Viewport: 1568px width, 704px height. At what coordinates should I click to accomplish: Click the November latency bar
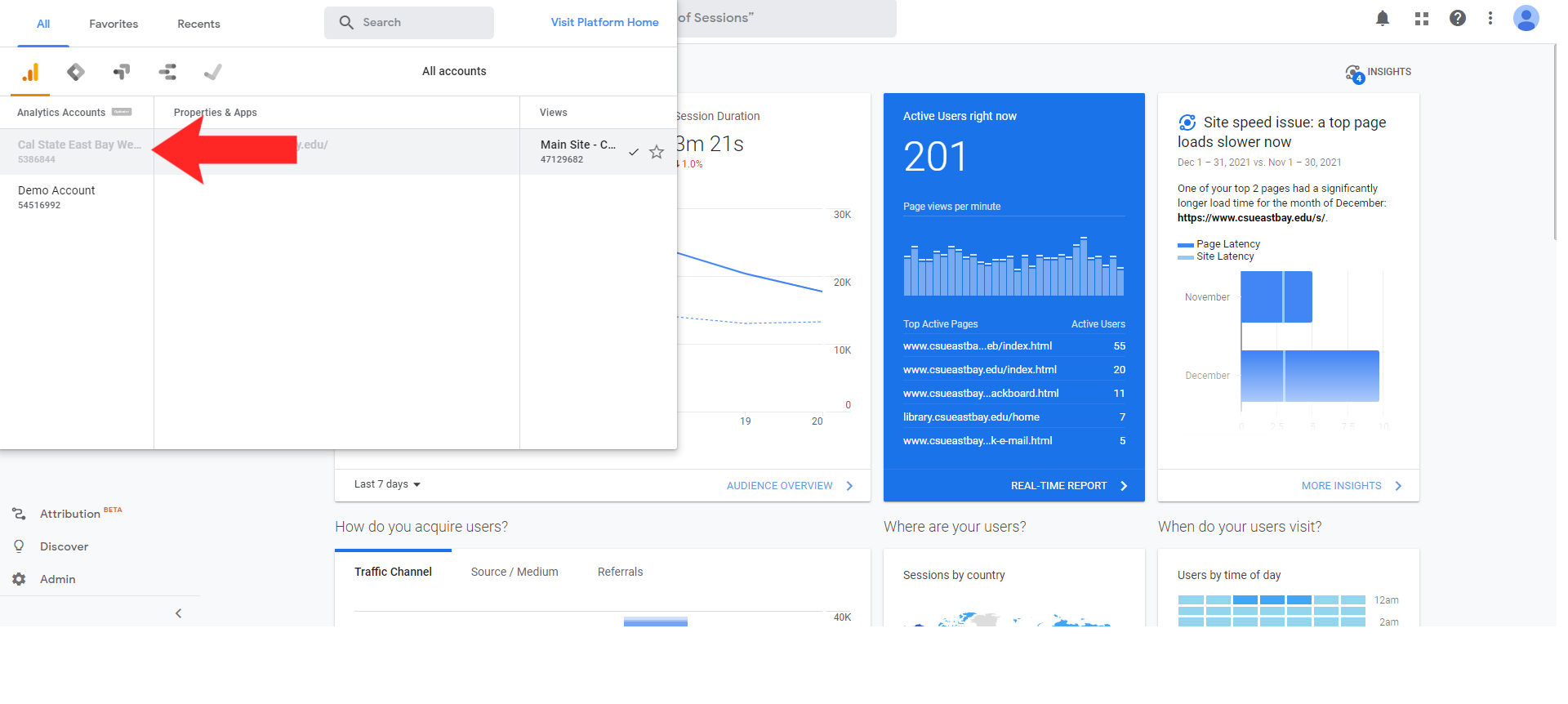pos(1276,296)
